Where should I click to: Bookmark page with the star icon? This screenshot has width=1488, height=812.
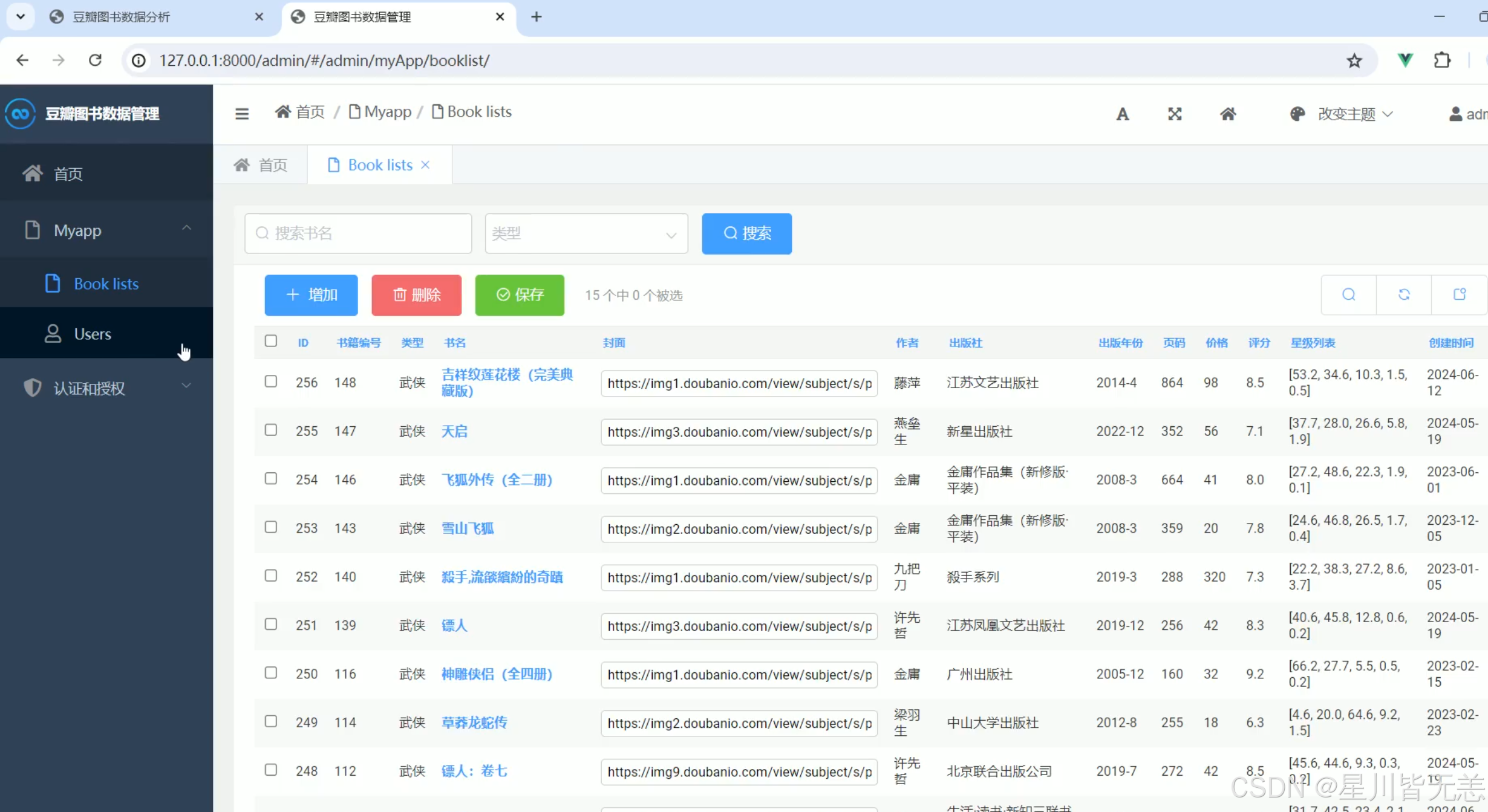(x=1354, y=60)
